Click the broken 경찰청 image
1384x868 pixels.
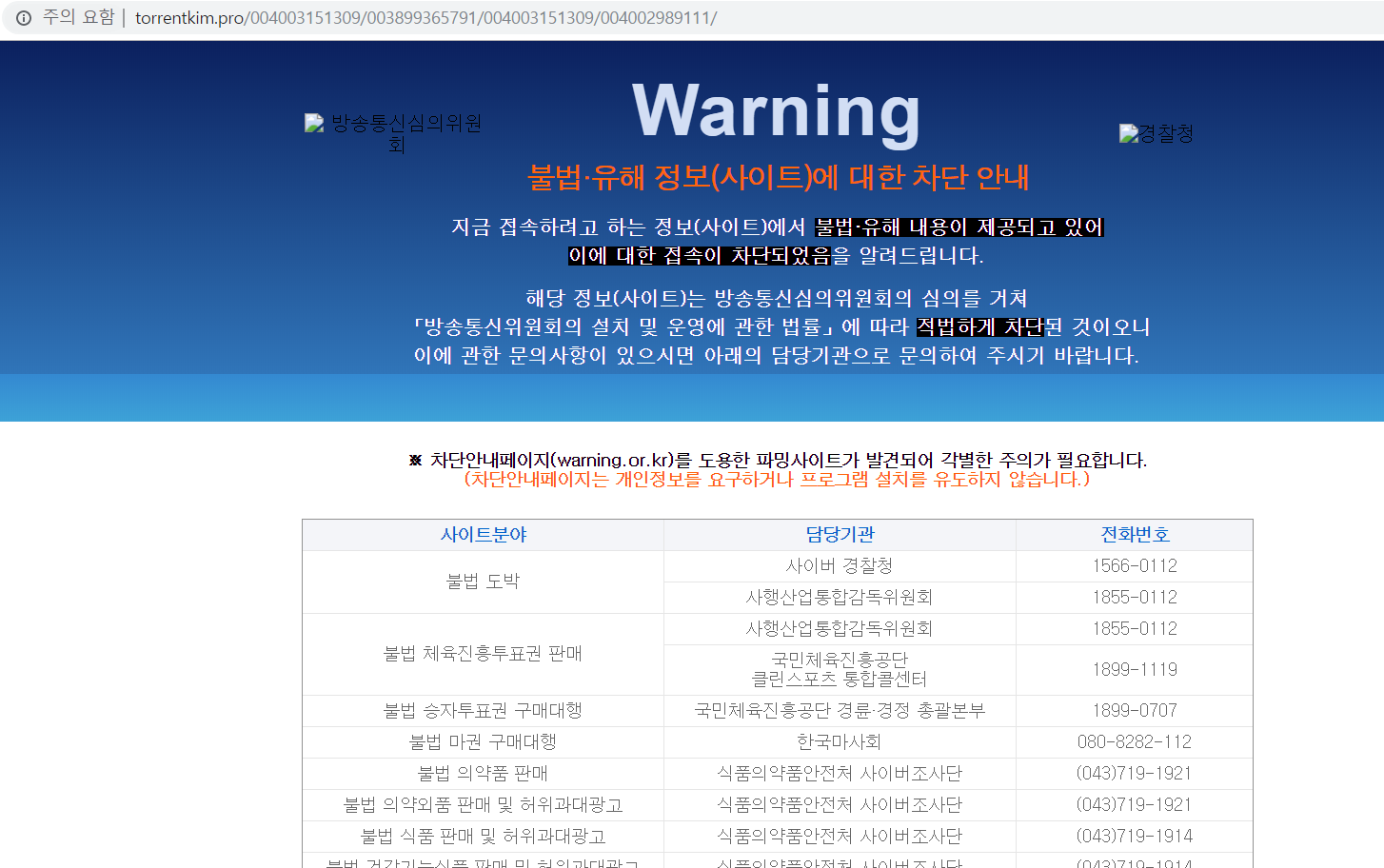1156,133
